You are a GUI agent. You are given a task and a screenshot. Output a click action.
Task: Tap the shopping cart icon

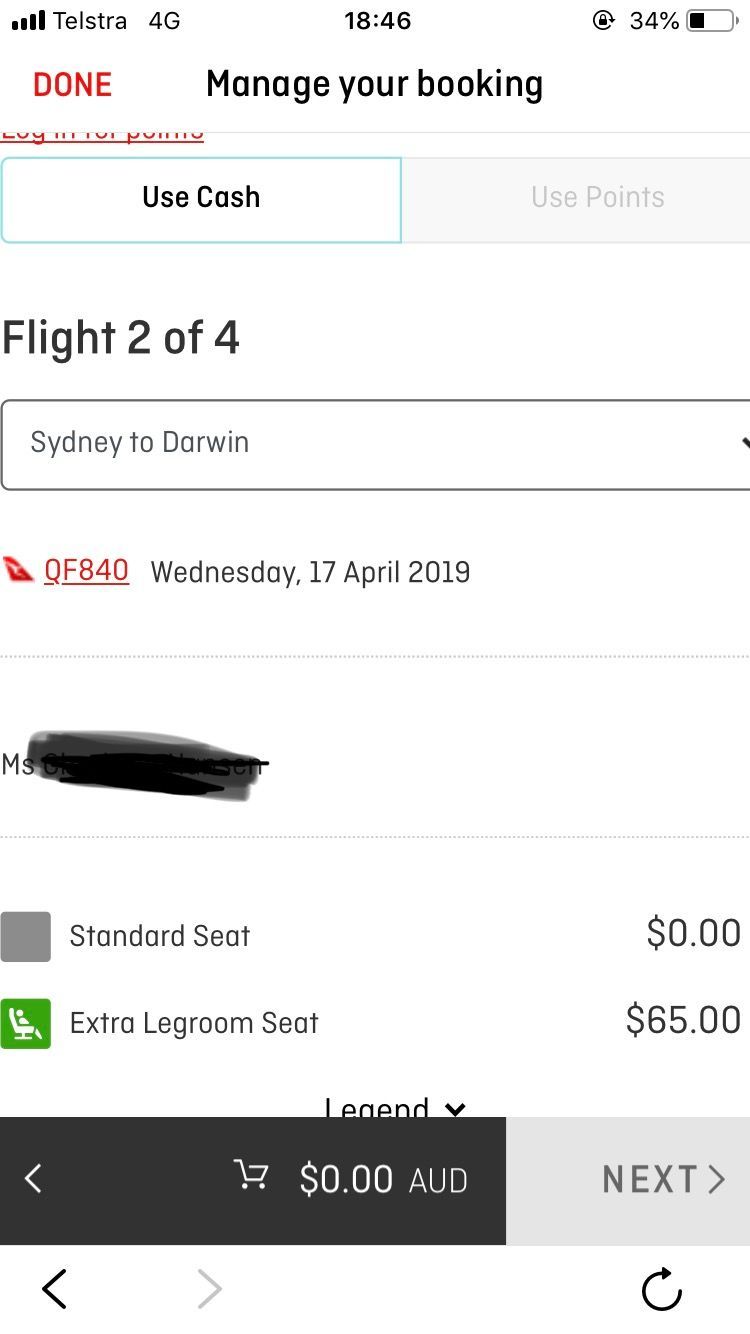[x=250, y=1175]
